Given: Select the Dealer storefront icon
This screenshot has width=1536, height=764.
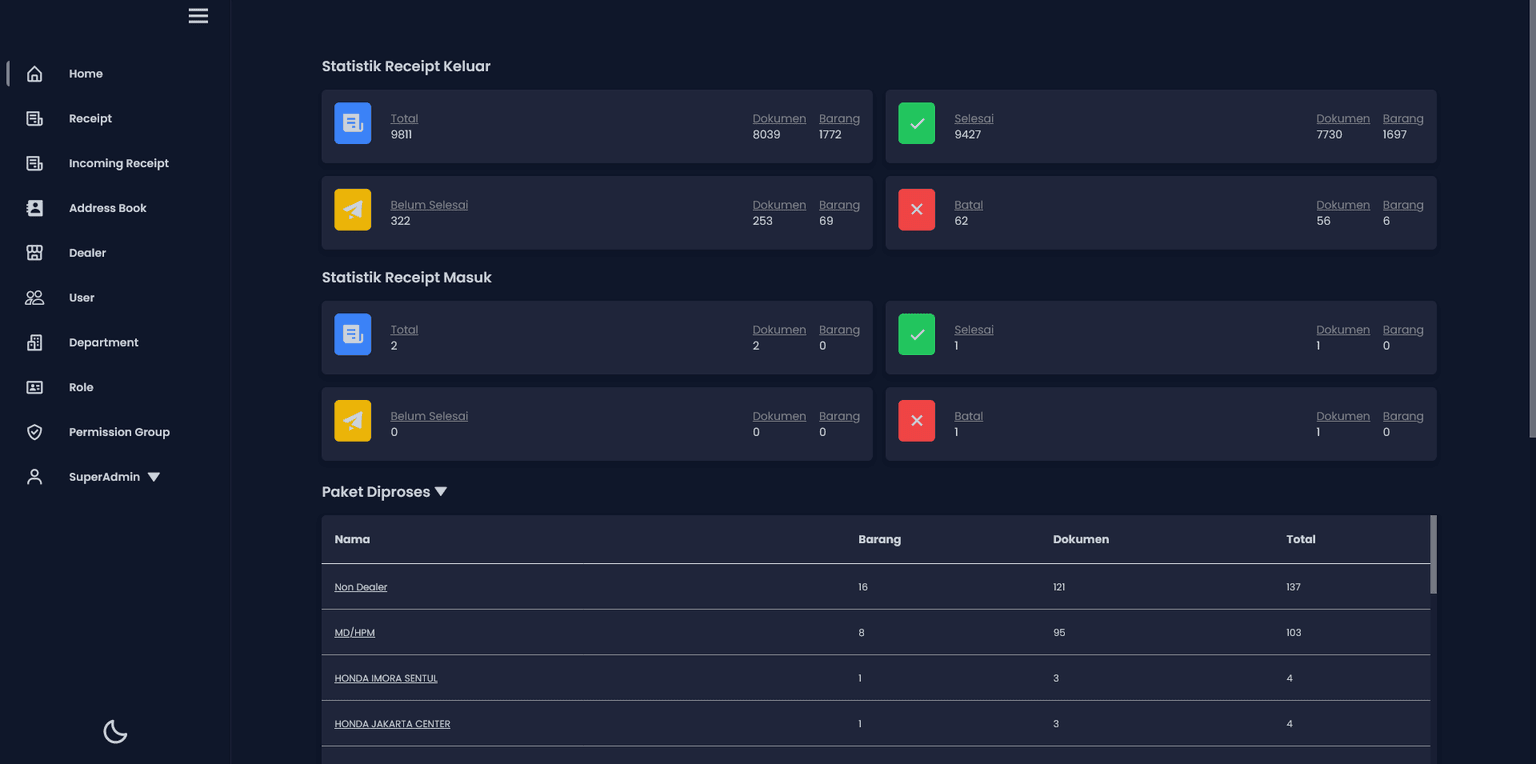Looking at the screenshot, I should point(34,253).
